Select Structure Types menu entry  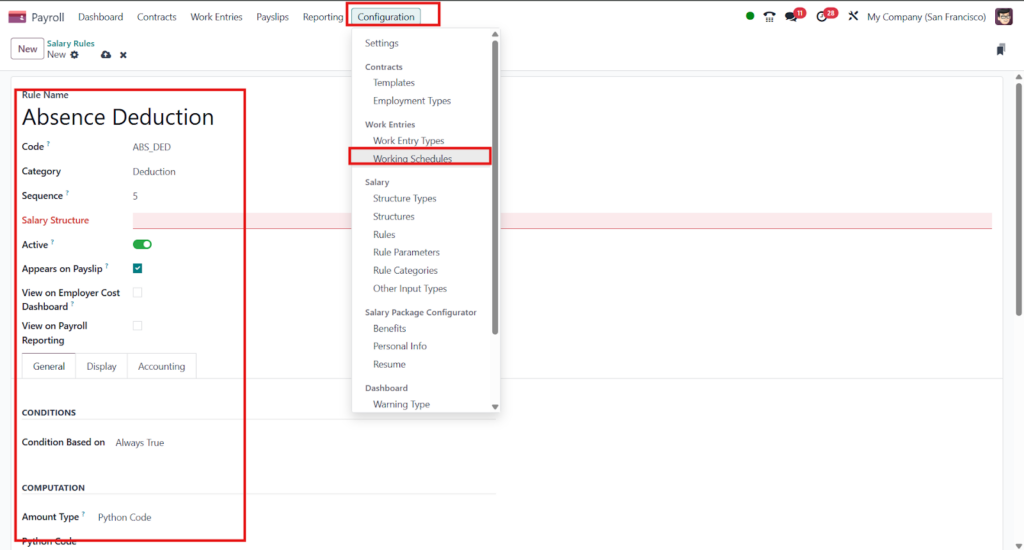point(405,199)
